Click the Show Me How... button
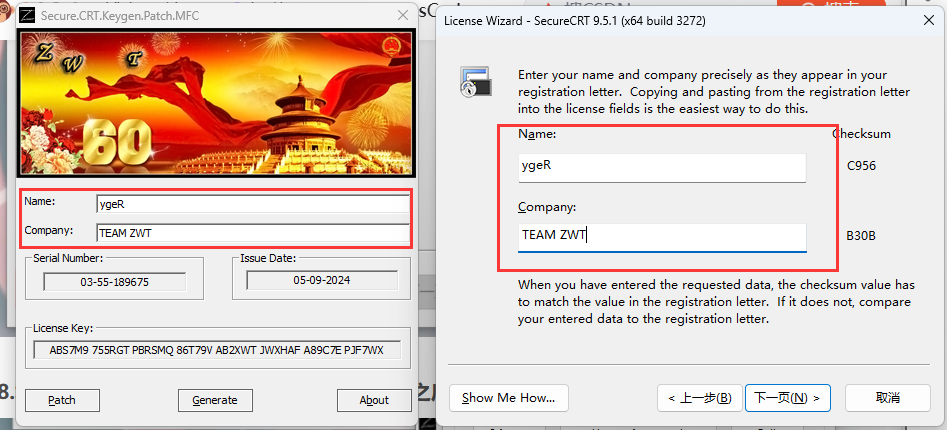Viewport: 947px width, 430px height. (x=509, y=398)
